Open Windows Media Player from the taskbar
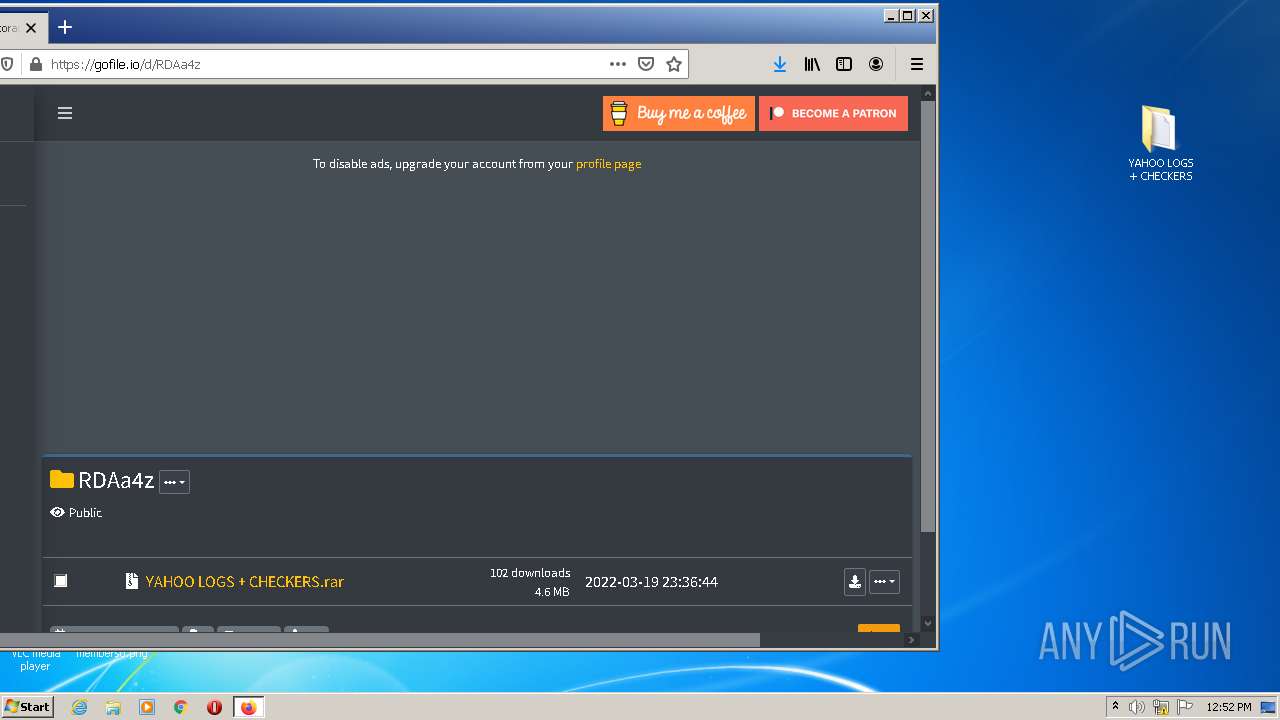The width and height of the screenshot is (1280, 720). pyautogui.click(x=147, y=707)
